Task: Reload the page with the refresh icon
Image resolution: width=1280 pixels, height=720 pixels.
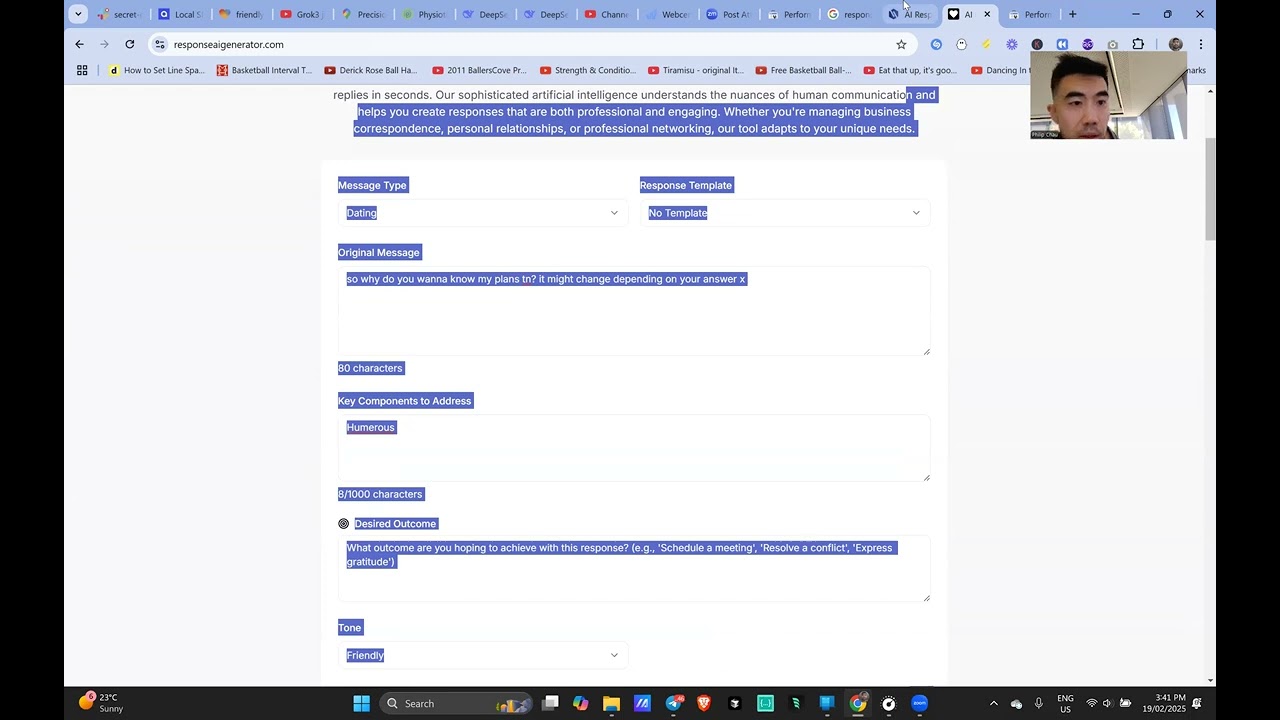Action: [129, 44]
